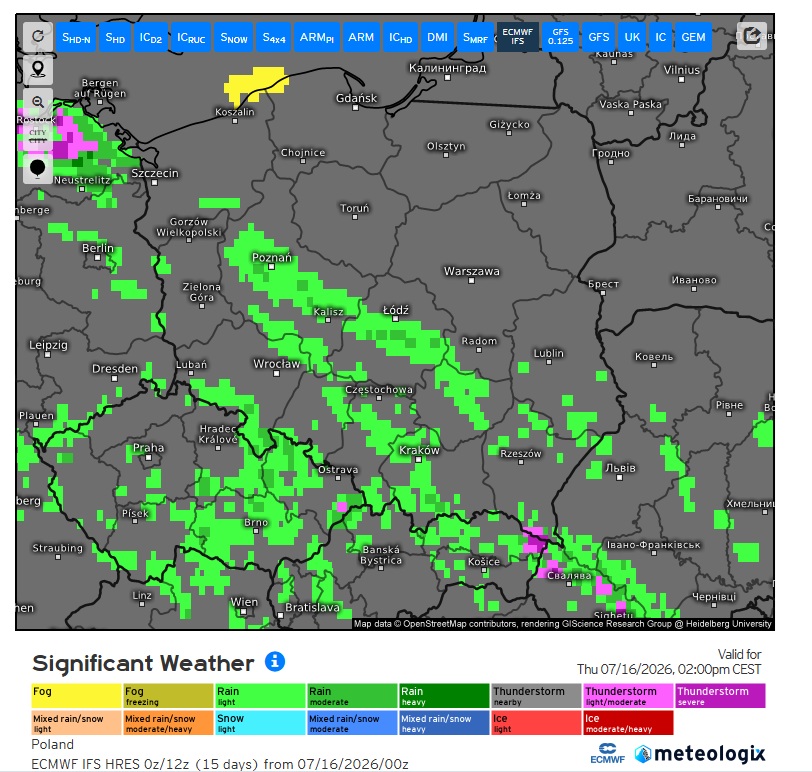
Task: Toggle the city labels icon
Action: point(38,136)
